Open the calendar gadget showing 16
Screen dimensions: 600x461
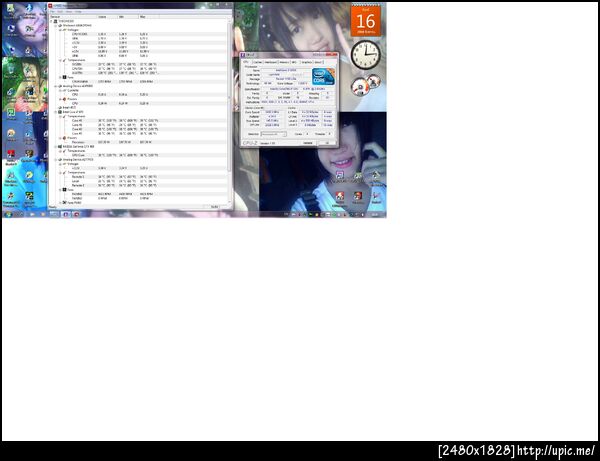tap(365, 20)
